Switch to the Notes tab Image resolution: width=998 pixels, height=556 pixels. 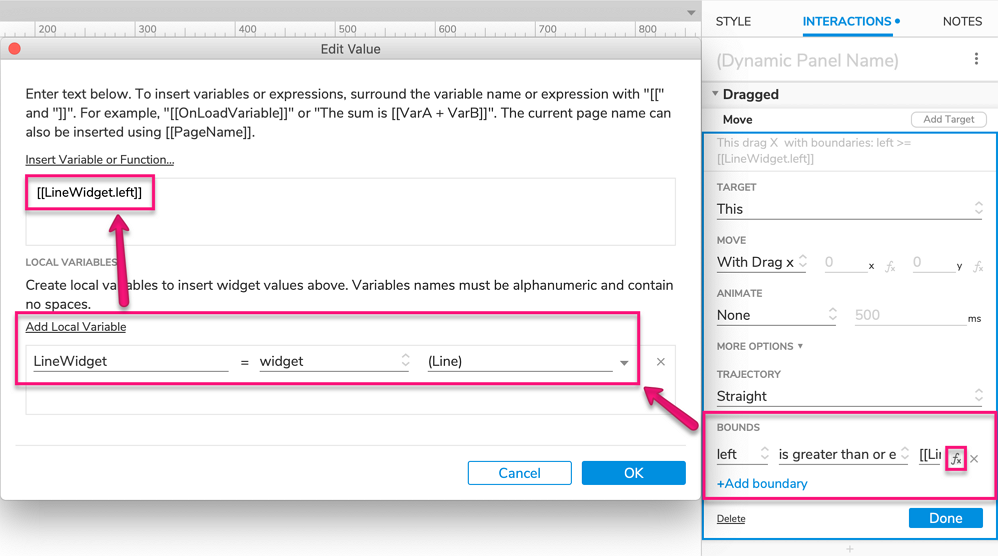click(962, 21)
